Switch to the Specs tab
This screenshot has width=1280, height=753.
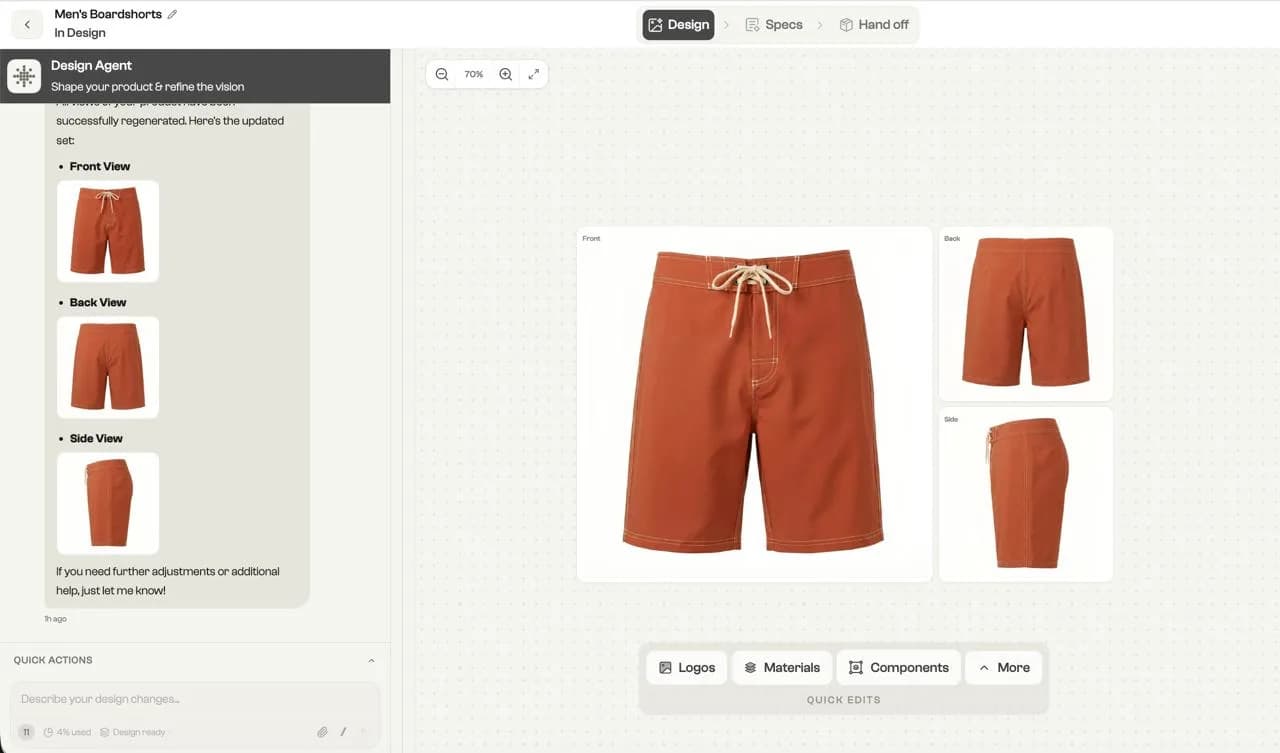pos(774,25)
